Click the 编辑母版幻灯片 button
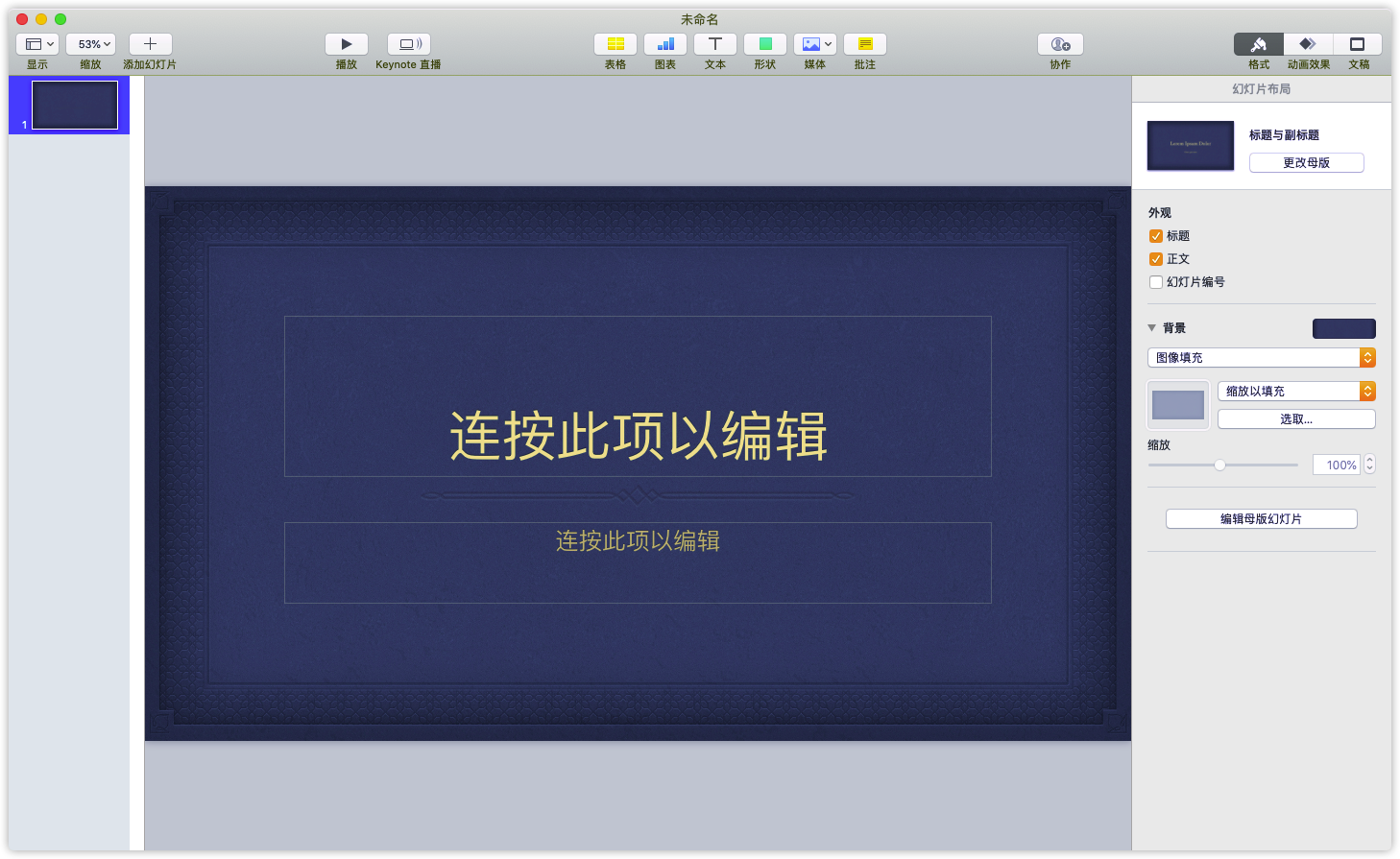The width and height of the screenshot is (1400, 859). pyautogui.click(x=1262, y=519)
